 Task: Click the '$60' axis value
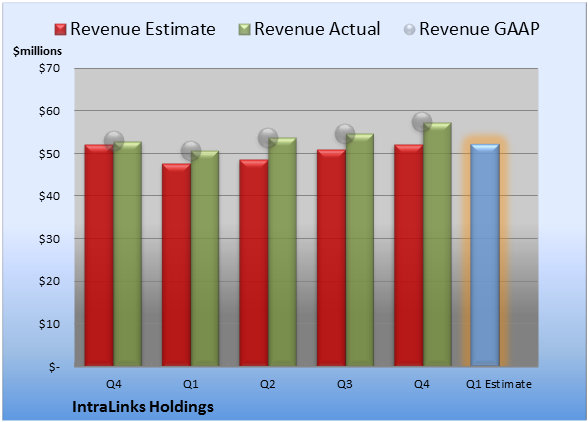pyautogui.click(x=49, y=111)
